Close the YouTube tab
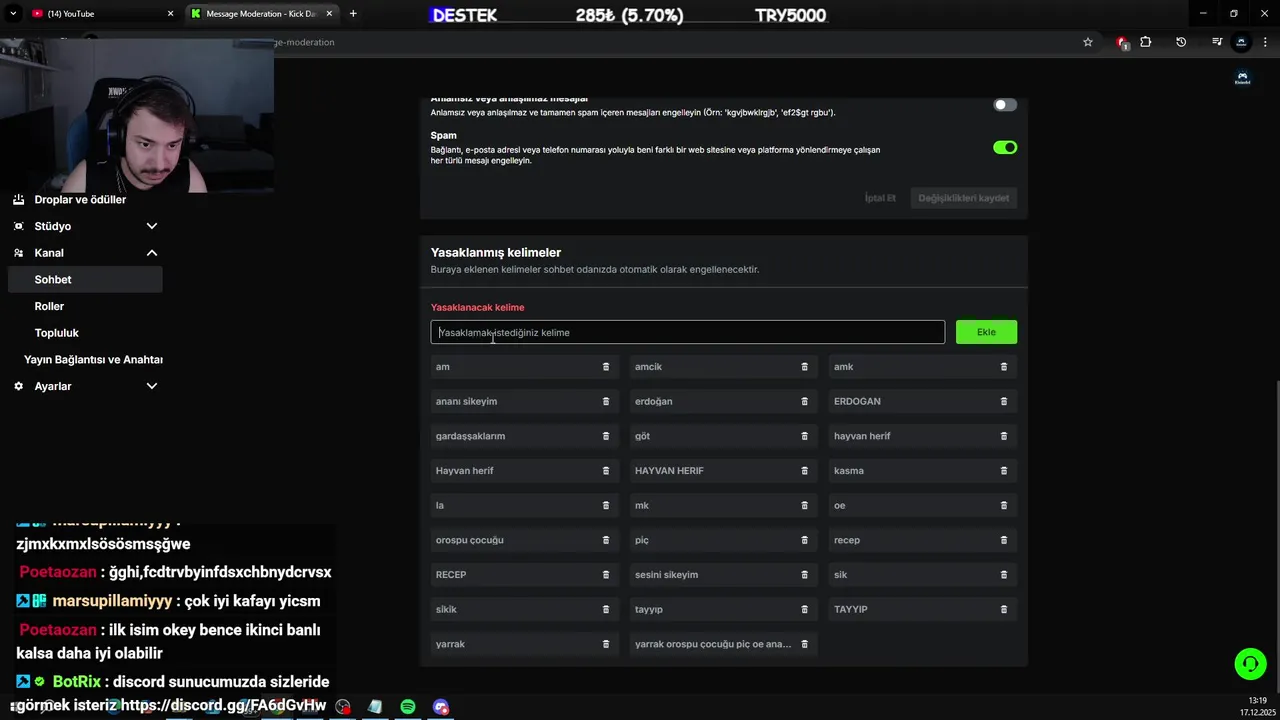This screenshot has height=720, width=1280. tap(170, 14)
